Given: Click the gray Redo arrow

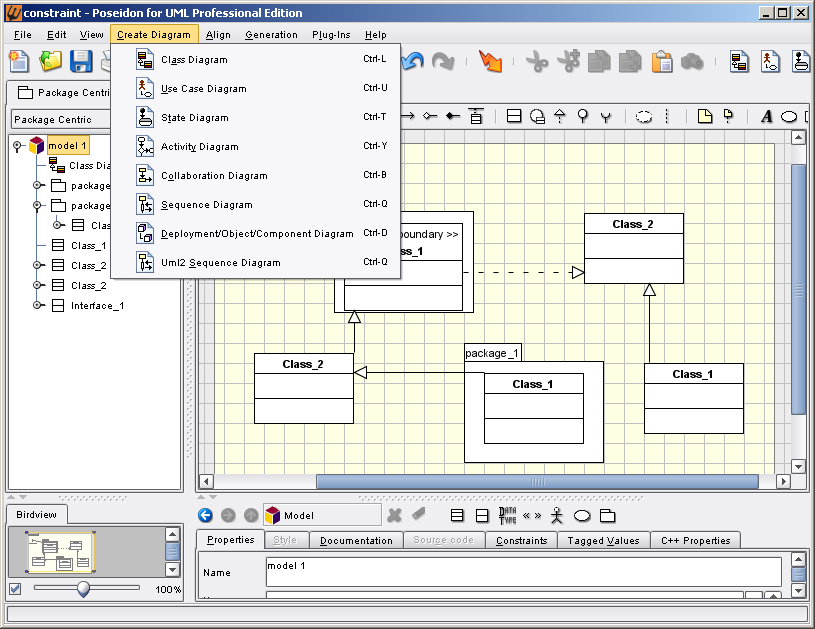Looking at the screenshot, I should point(443,61).
